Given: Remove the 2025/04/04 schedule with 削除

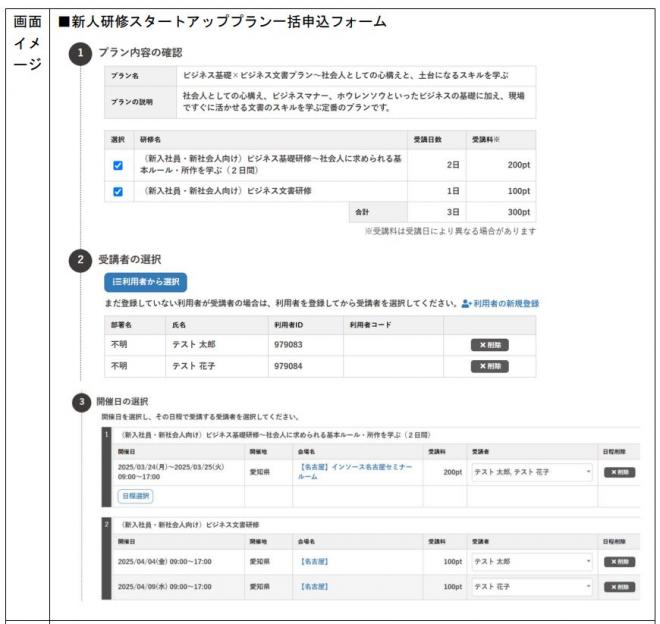Looking at the screenshot, I should (x=619, y=562).
